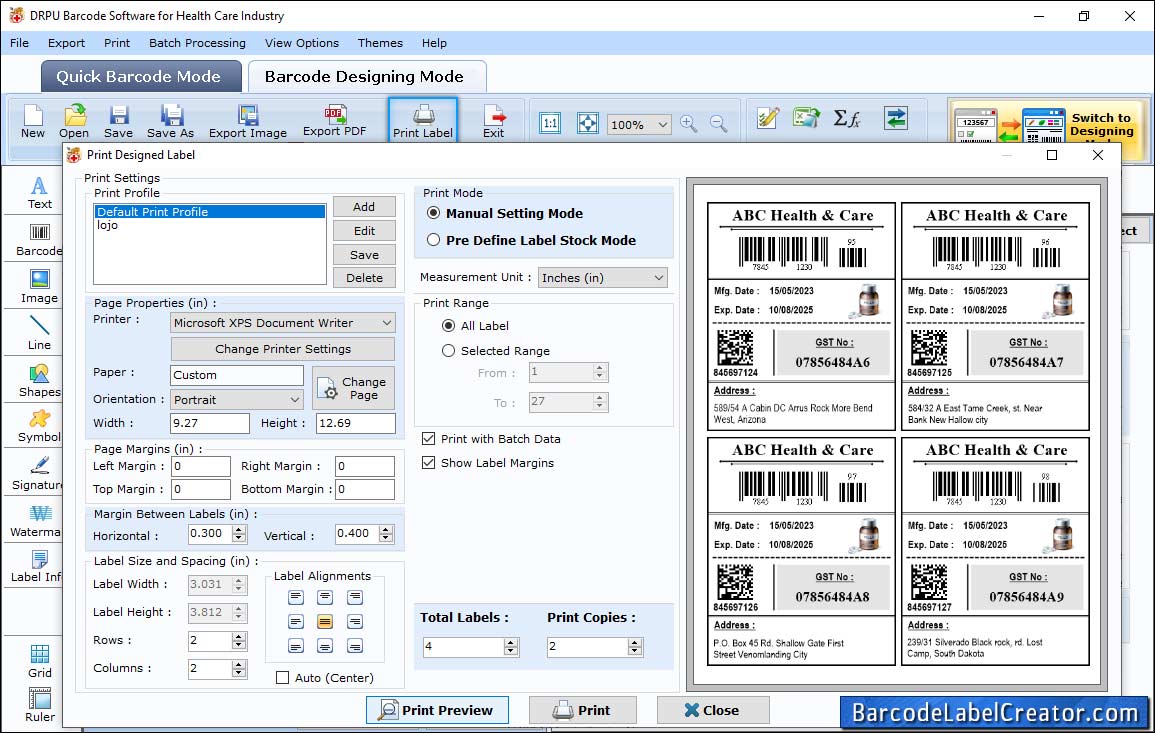This screenshot has height=733, width=1155.
Task: Switch to Quick Barcode Mode tab
Action: 141,77
